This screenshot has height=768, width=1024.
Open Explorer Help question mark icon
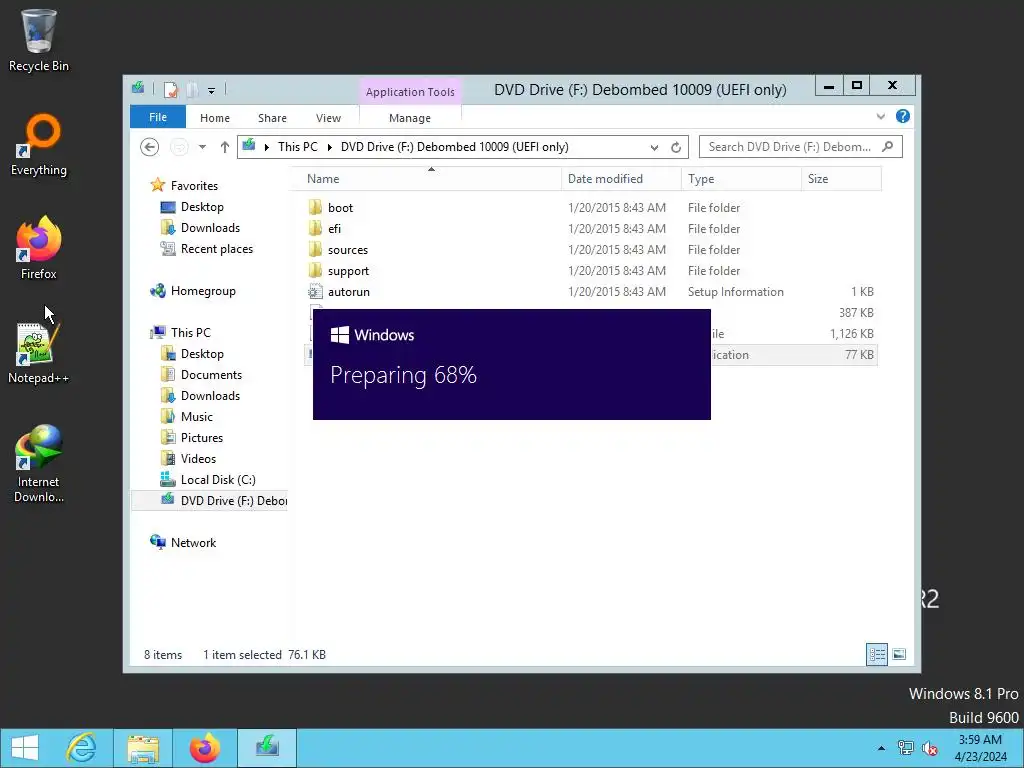click(903, 116)
